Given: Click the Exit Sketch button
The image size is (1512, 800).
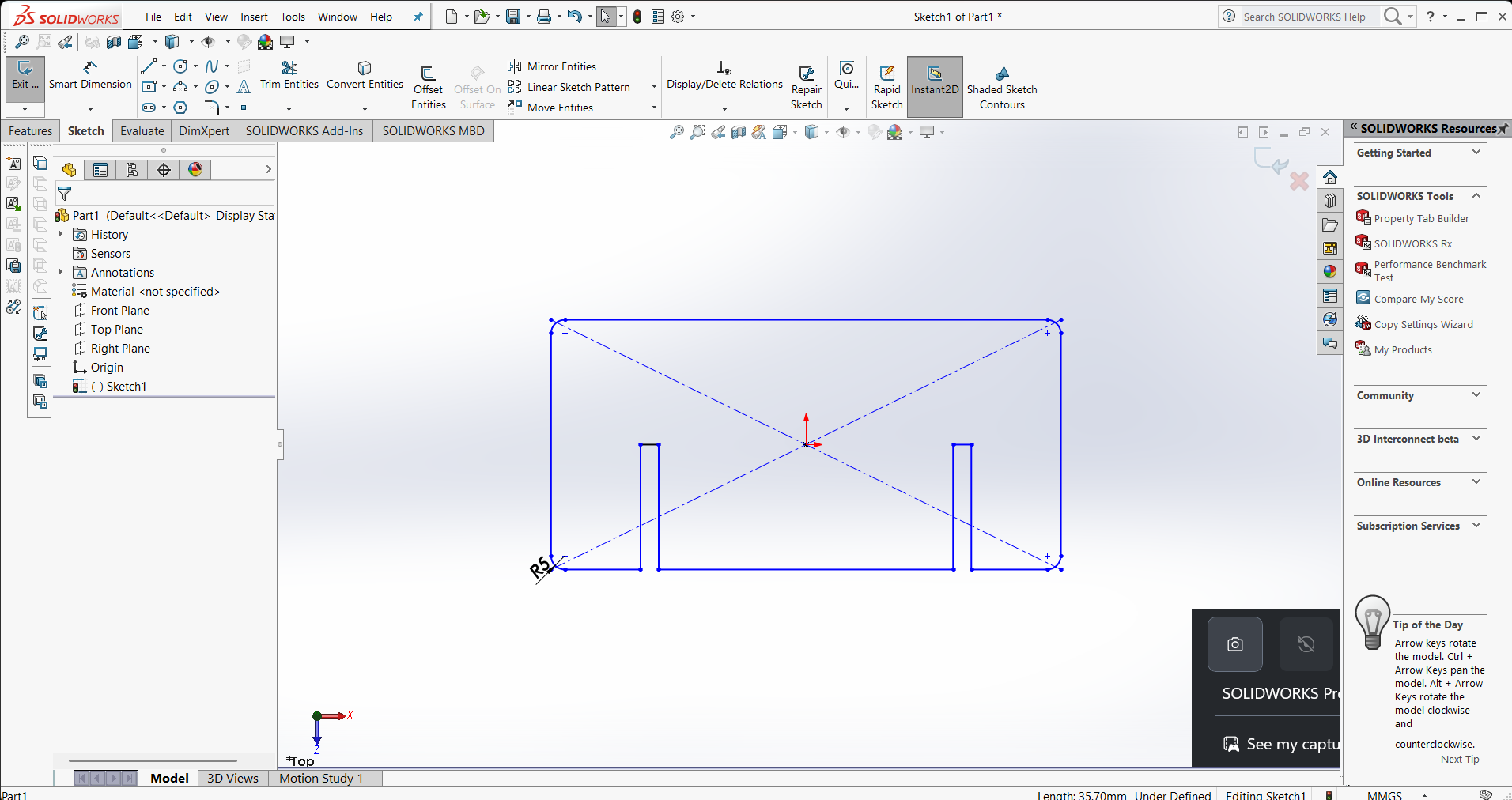Looking at the screenshot, I should [x=25, y=76].
